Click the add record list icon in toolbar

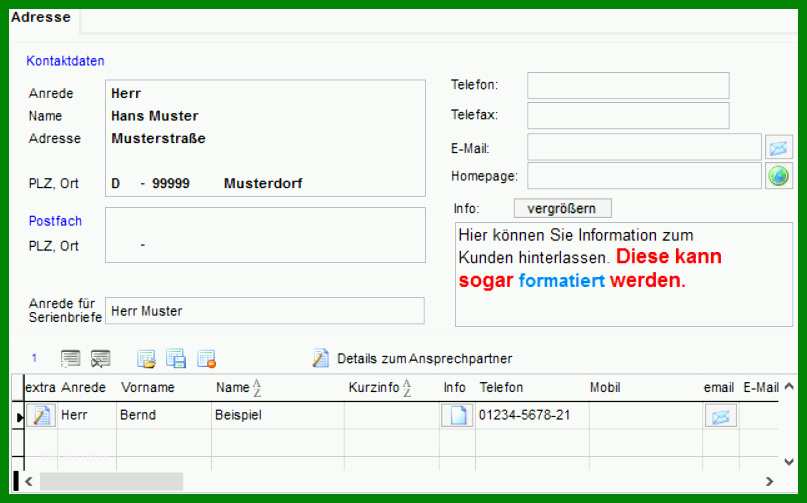click(71, 358)
